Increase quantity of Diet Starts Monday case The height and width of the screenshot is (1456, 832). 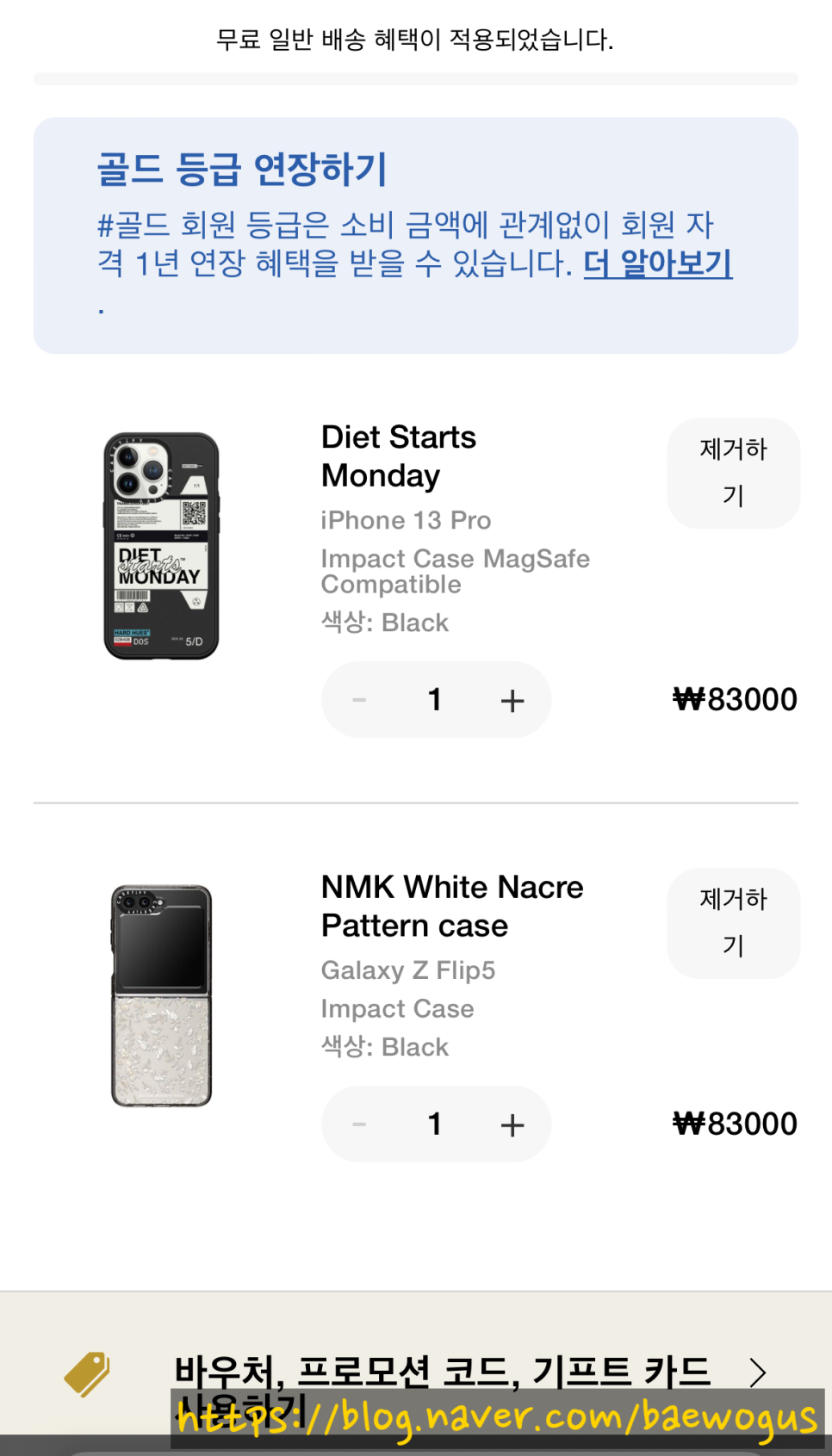coord(512,700)
